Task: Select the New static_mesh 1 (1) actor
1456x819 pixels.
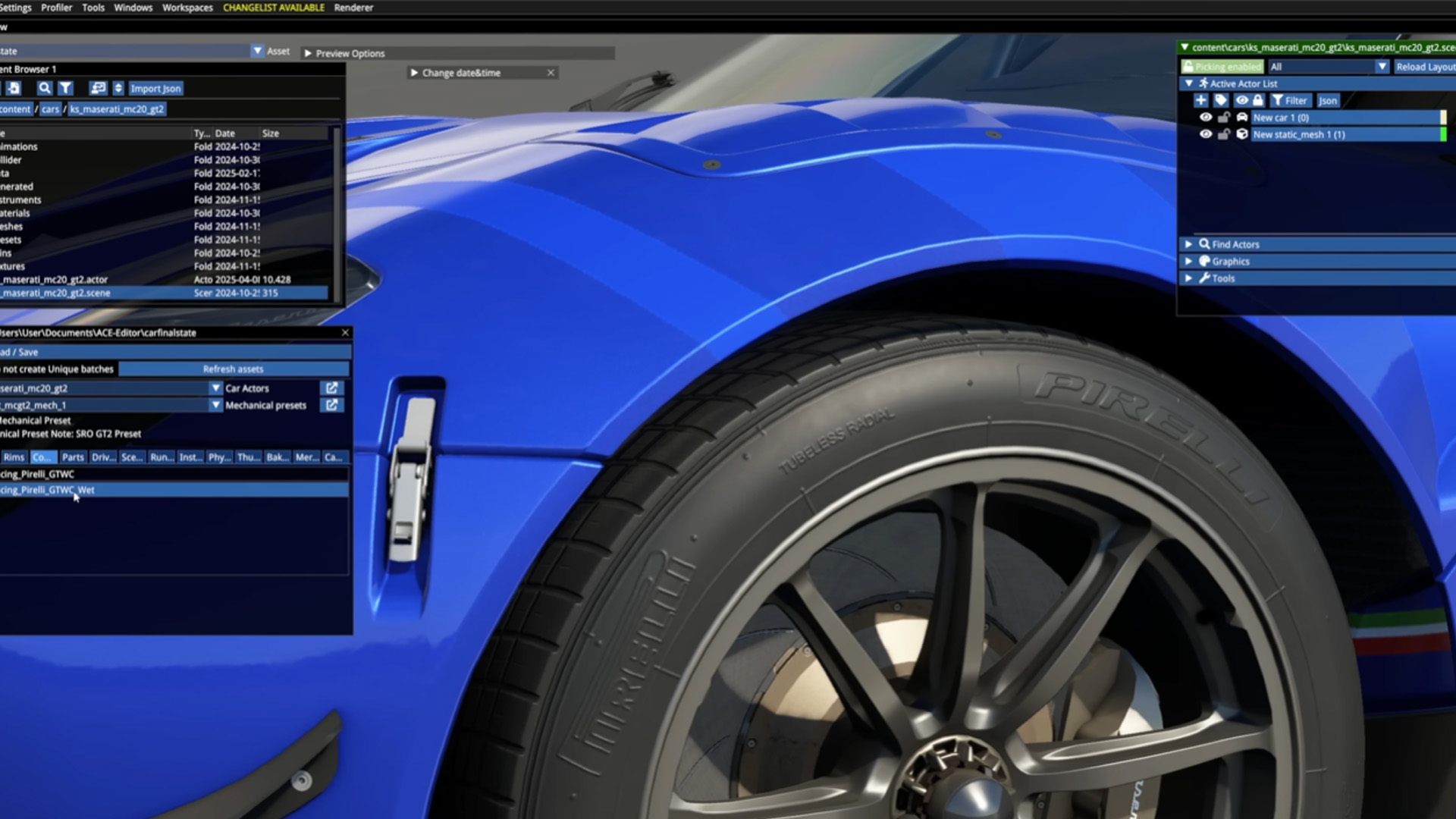Action: 1345,134
